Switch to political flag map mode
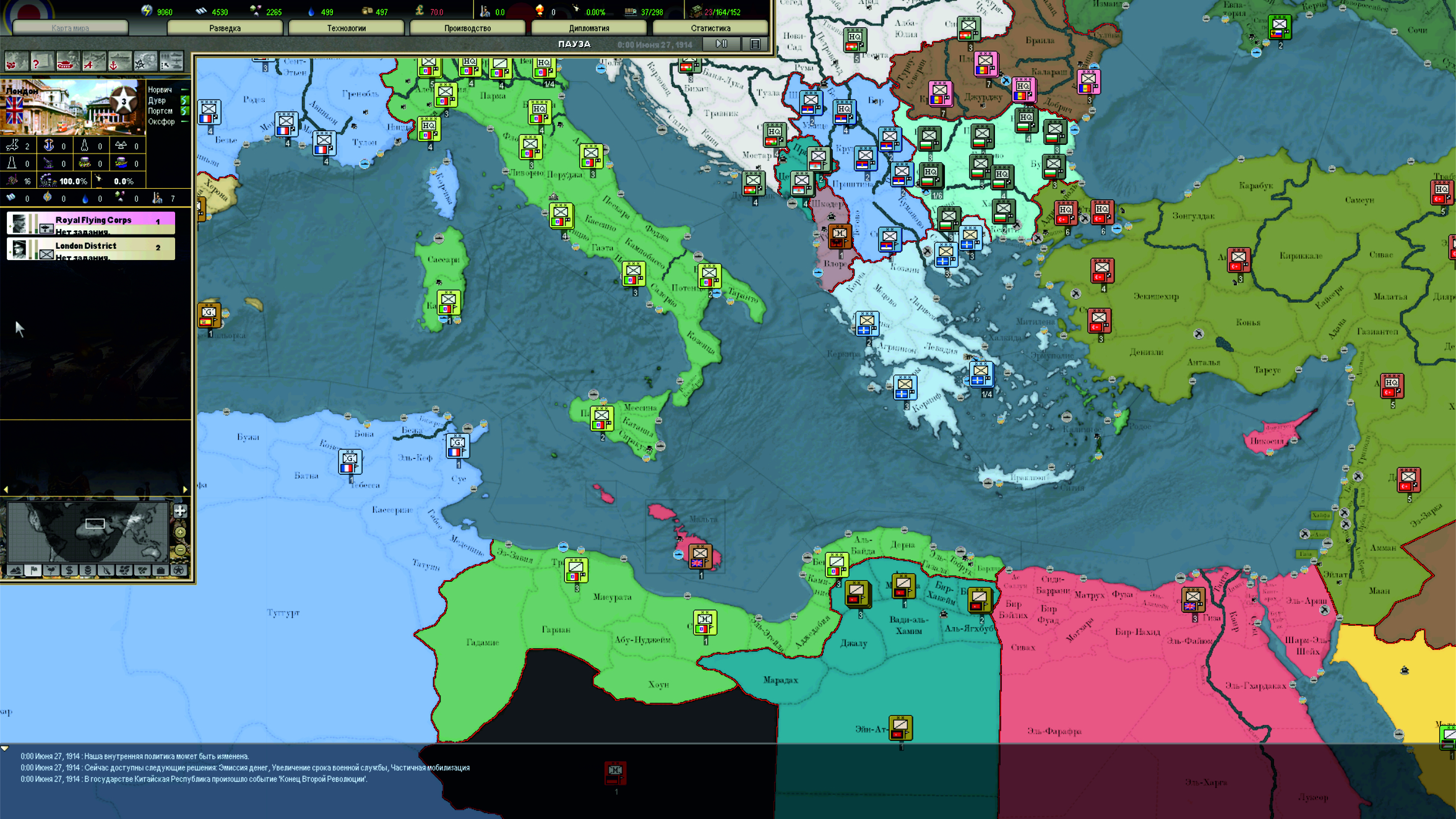 coord(33,570)
